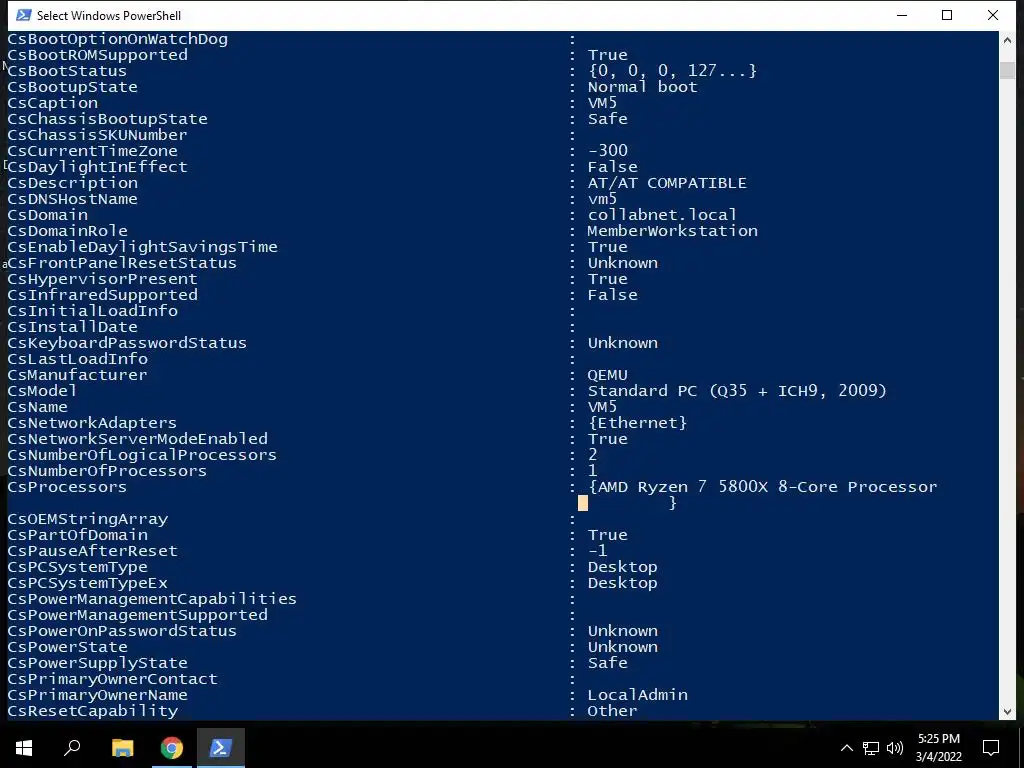The height and width of the screenshot is (768, 1024).
Task: Open the Windows Start menu
Action: (24, 748)
